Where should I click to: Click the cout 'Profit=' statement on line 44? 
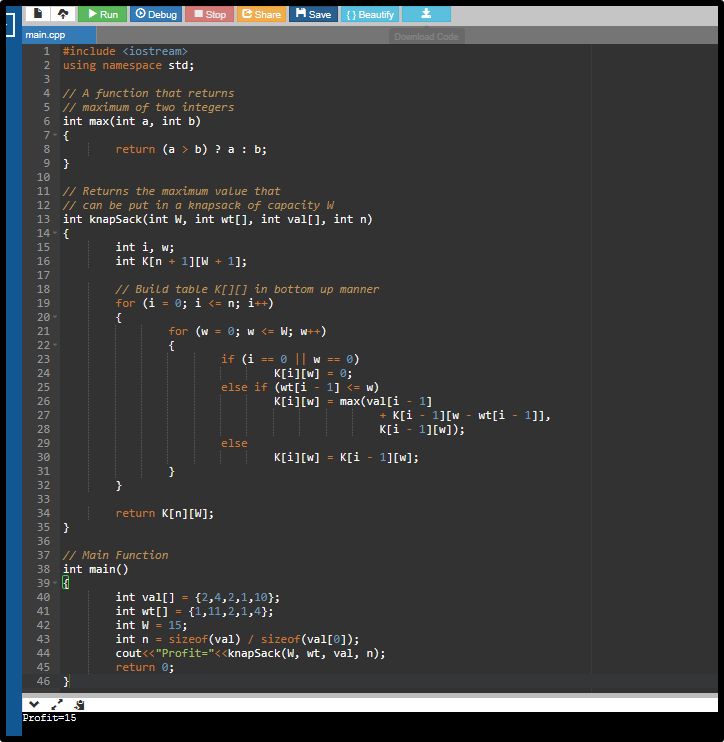pyautogui.click(x=250, y=653)
